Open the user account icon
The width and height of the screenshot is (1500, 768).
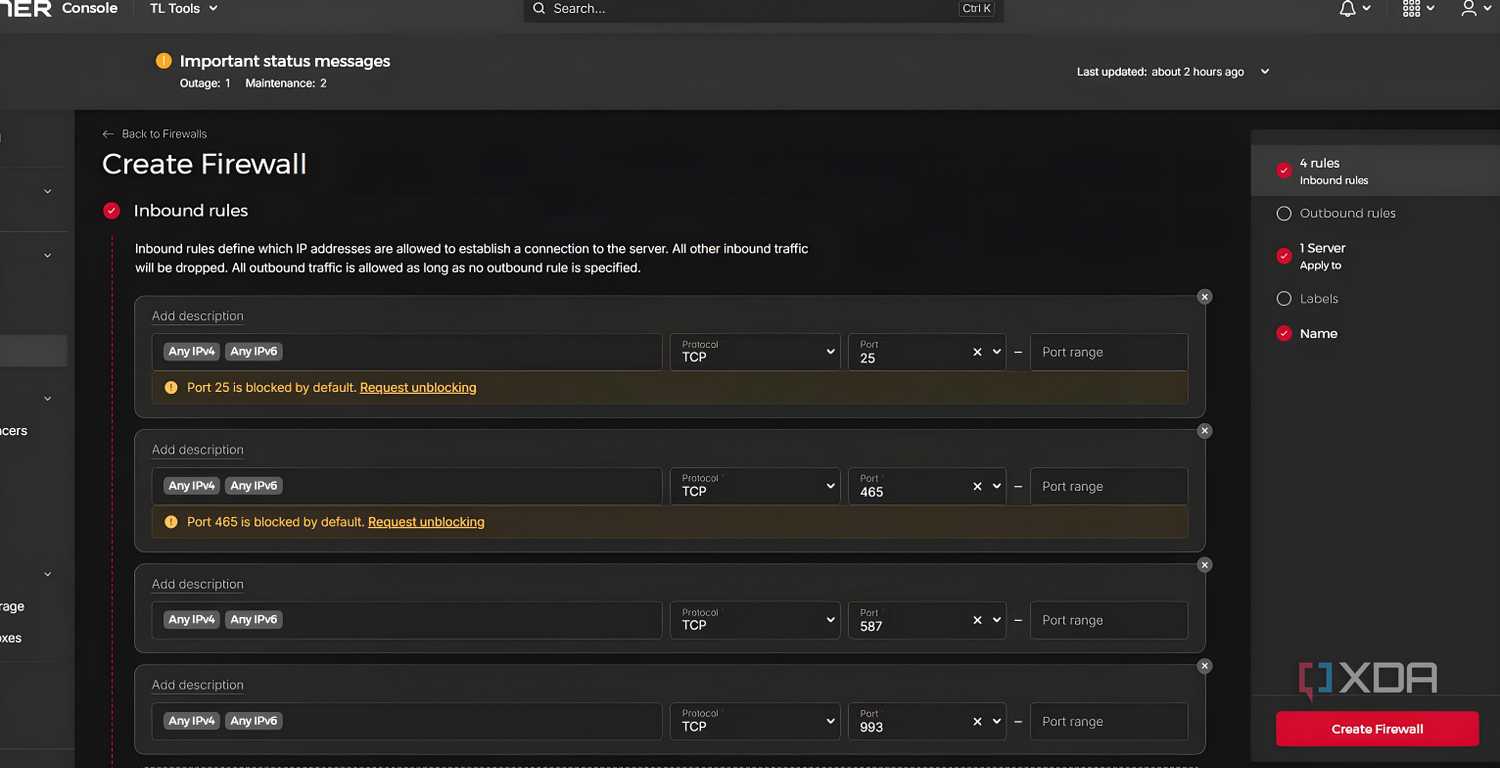tap(1469, 9)
